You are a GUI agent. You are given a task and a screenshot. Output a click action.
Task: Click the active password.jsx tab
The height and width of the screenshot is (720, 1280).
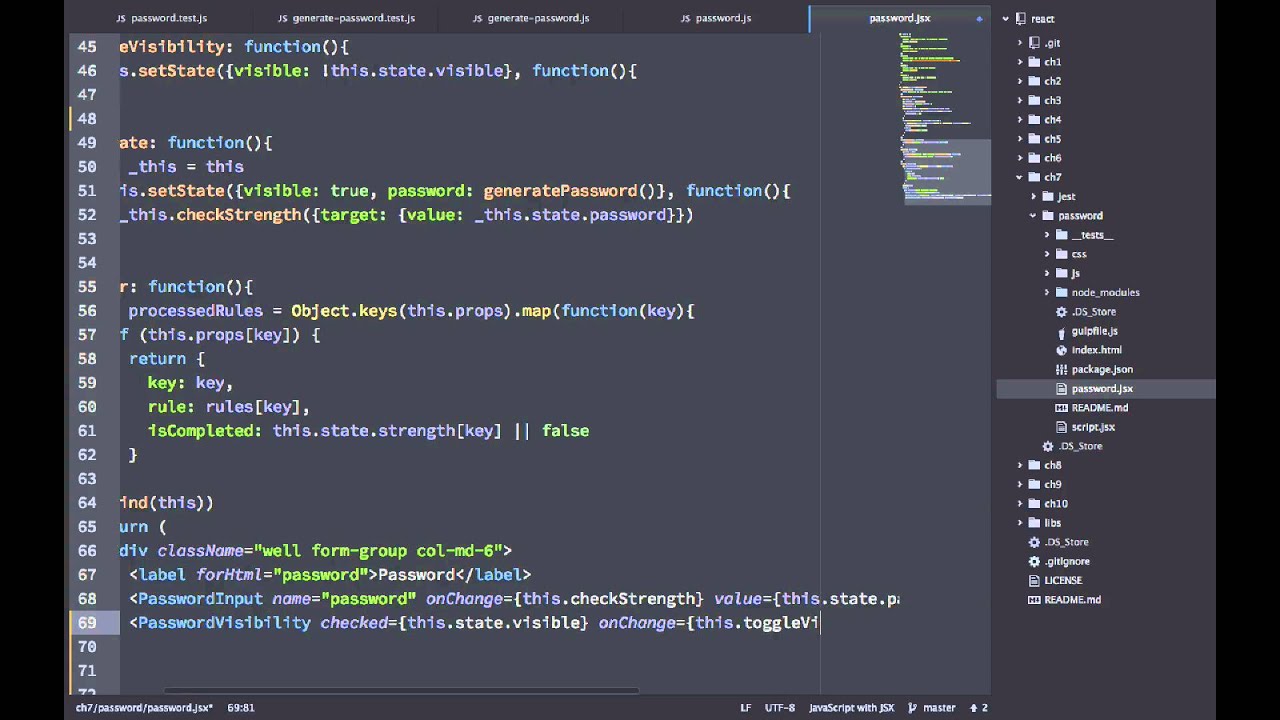[x=899, y=18]
